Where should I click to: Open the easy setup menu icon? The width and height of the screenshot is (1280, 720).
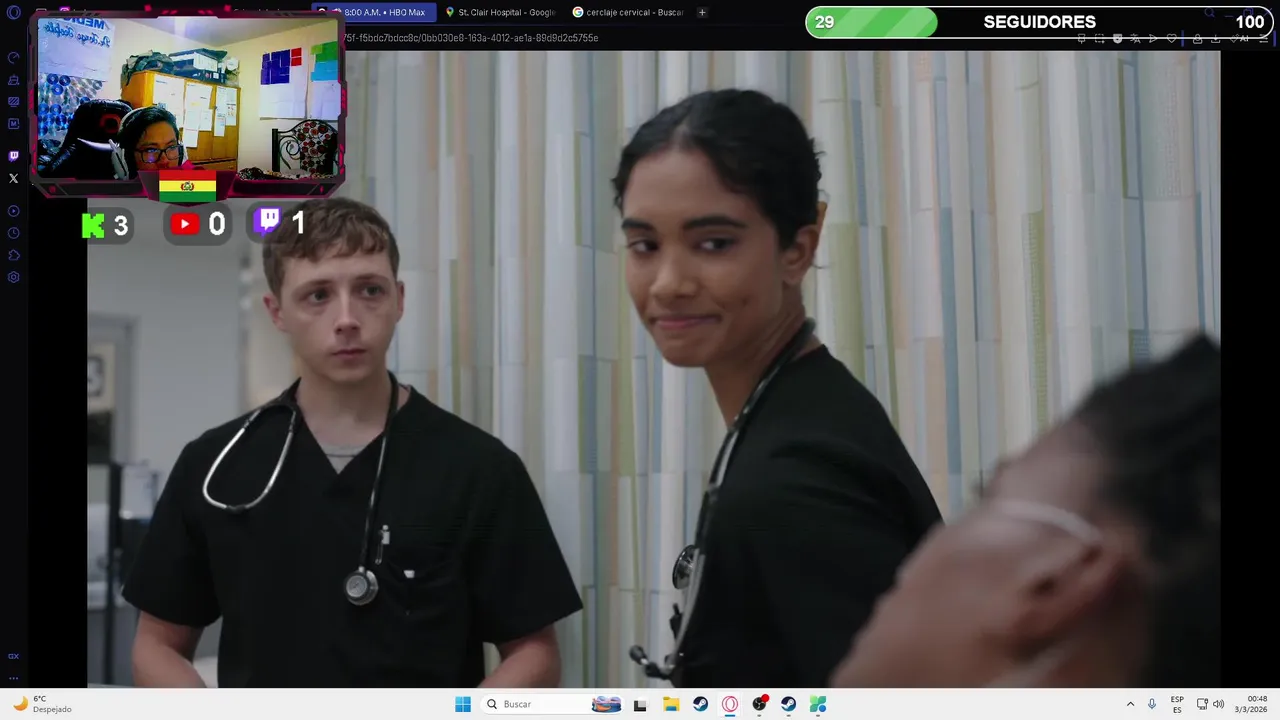[x=1265, y=38]
